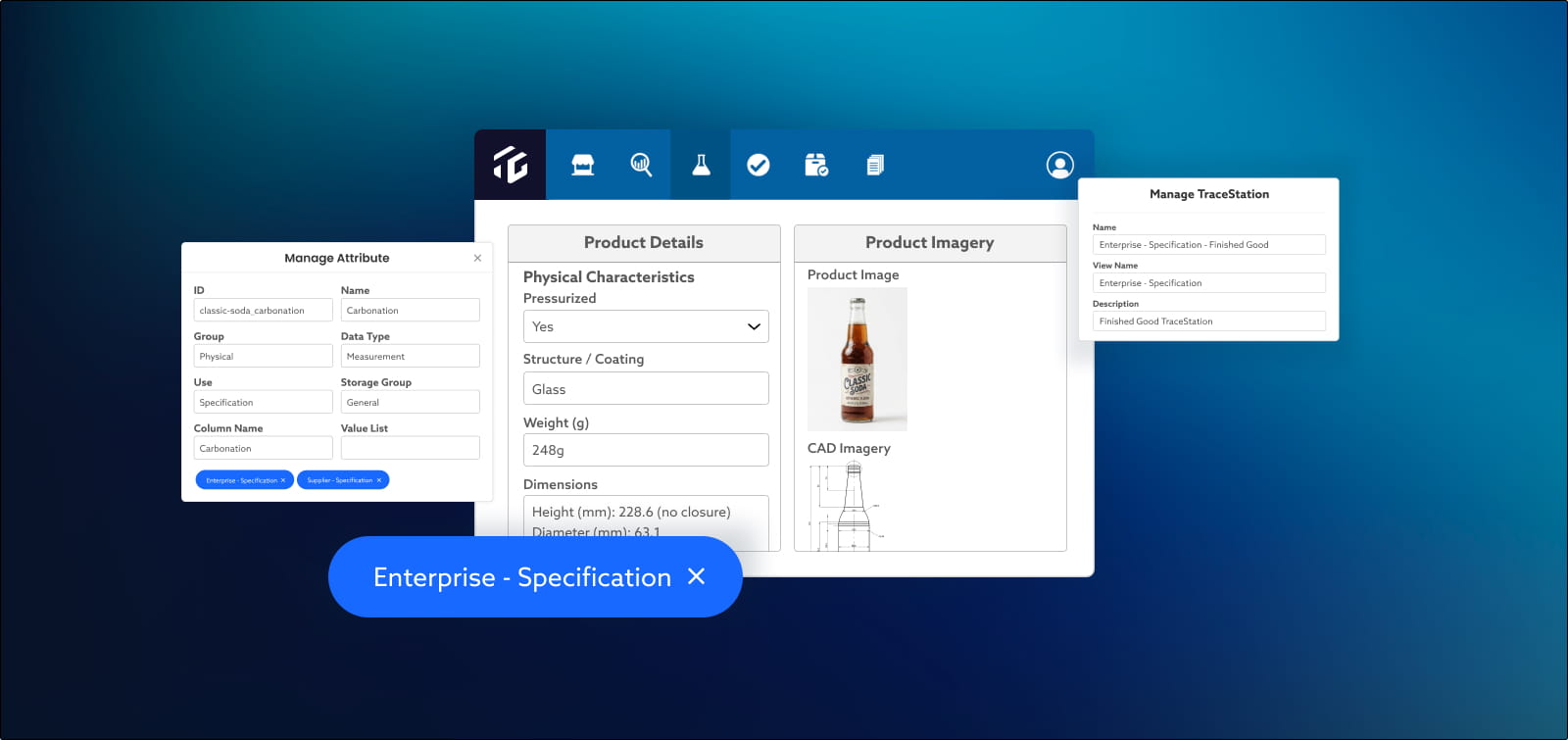The height and width of the screenshot is (740, 1568).
Task: Open the CAD Imagery bottle drawing
Action: click(849, 506)
